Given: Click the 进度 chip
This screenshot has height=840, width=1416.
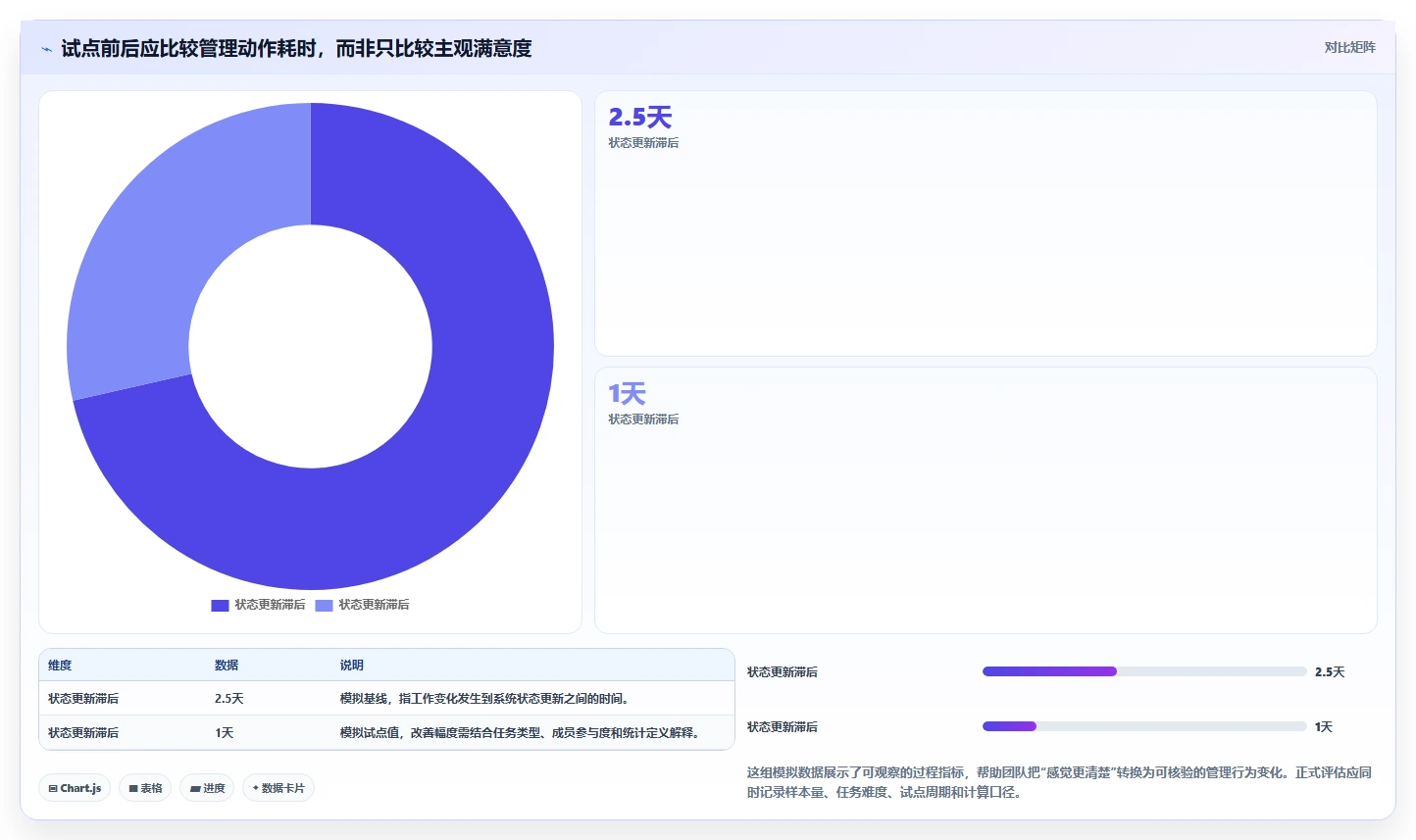Looking at the screenshot, I should click(207, 788).
